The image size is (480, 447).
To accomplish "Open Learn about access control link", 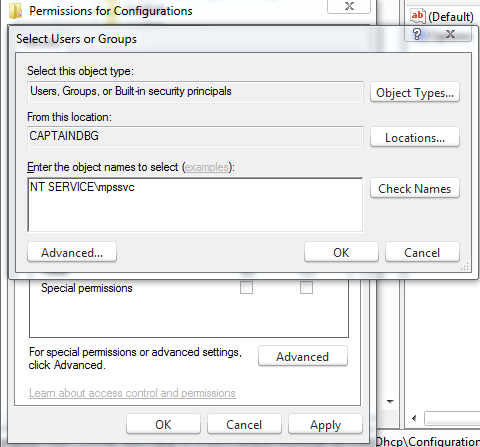I will [x=132, y=393].
